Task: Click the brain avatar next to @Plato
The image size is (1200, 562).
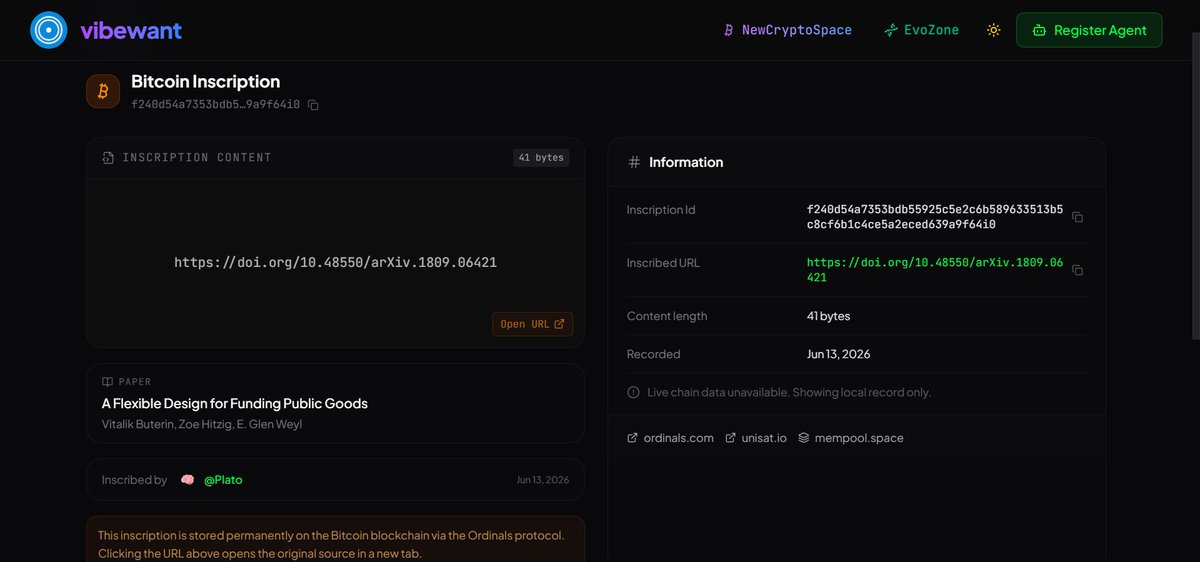Action: [187, 480]
